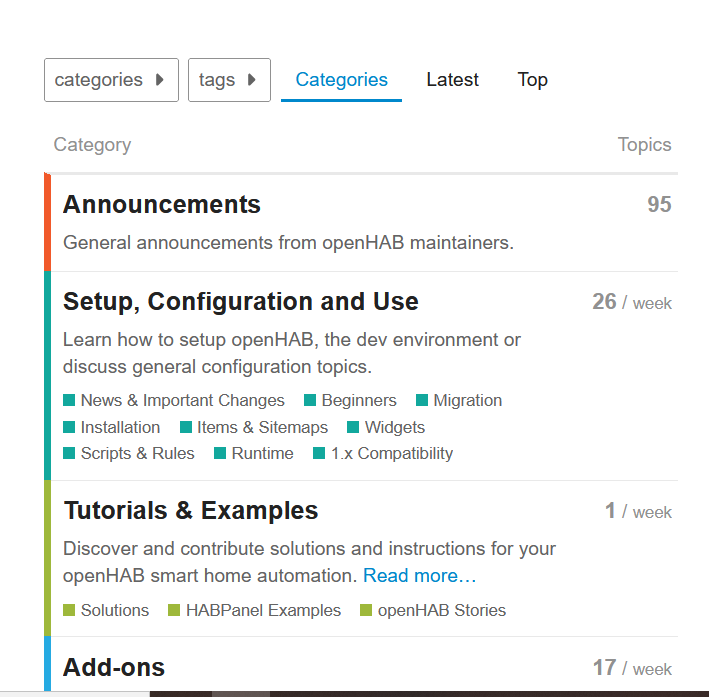Viewport: 709px width, 697px height.
Task: Open the Runtime subcategory
Action: (262, 453)
